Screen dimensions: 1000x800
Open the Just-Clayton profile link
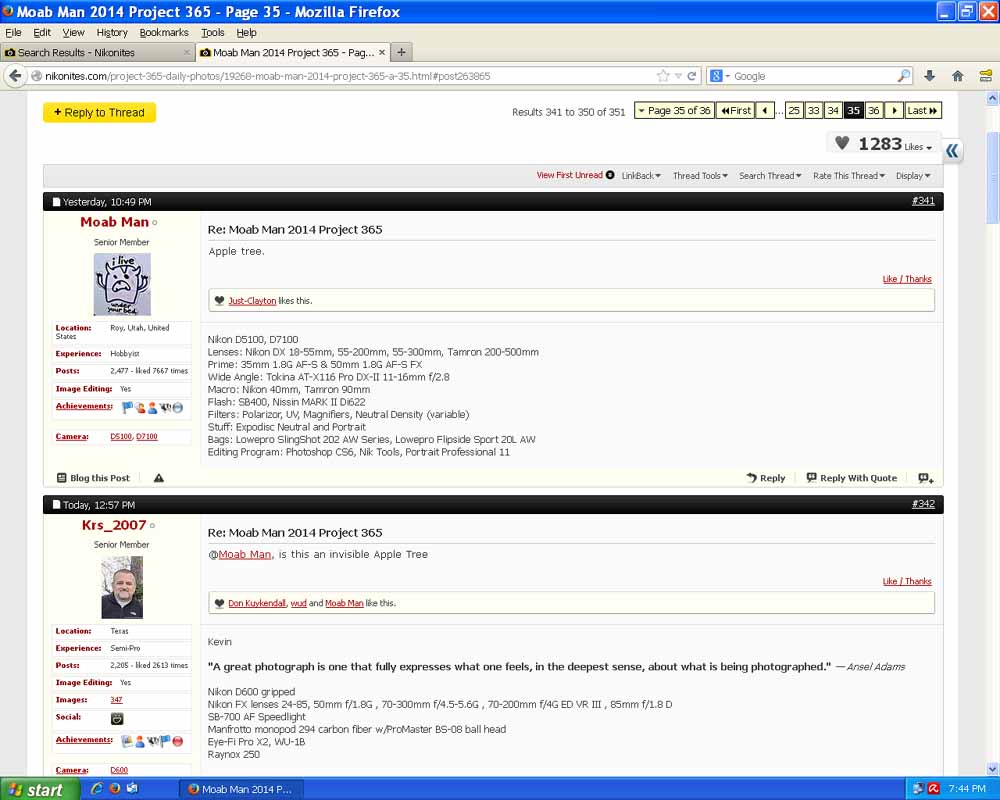pyautogui.click(x=252, y=300)
